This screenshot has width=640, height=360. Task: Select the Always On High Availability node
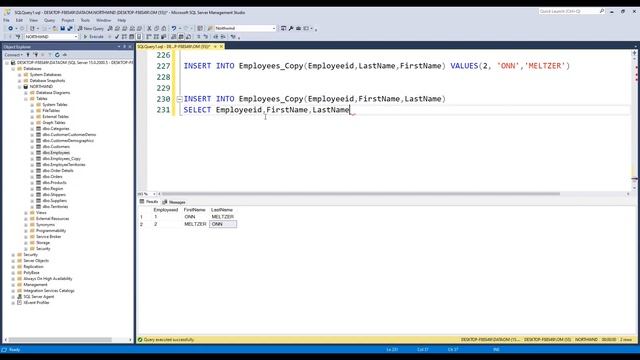tap(48, 279)
